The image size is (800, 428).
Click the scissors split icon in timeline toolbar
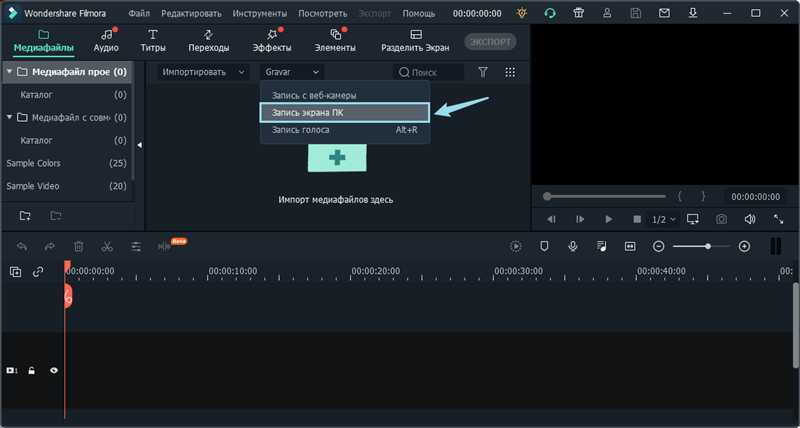pyautogui.click(x=107, y=246)
